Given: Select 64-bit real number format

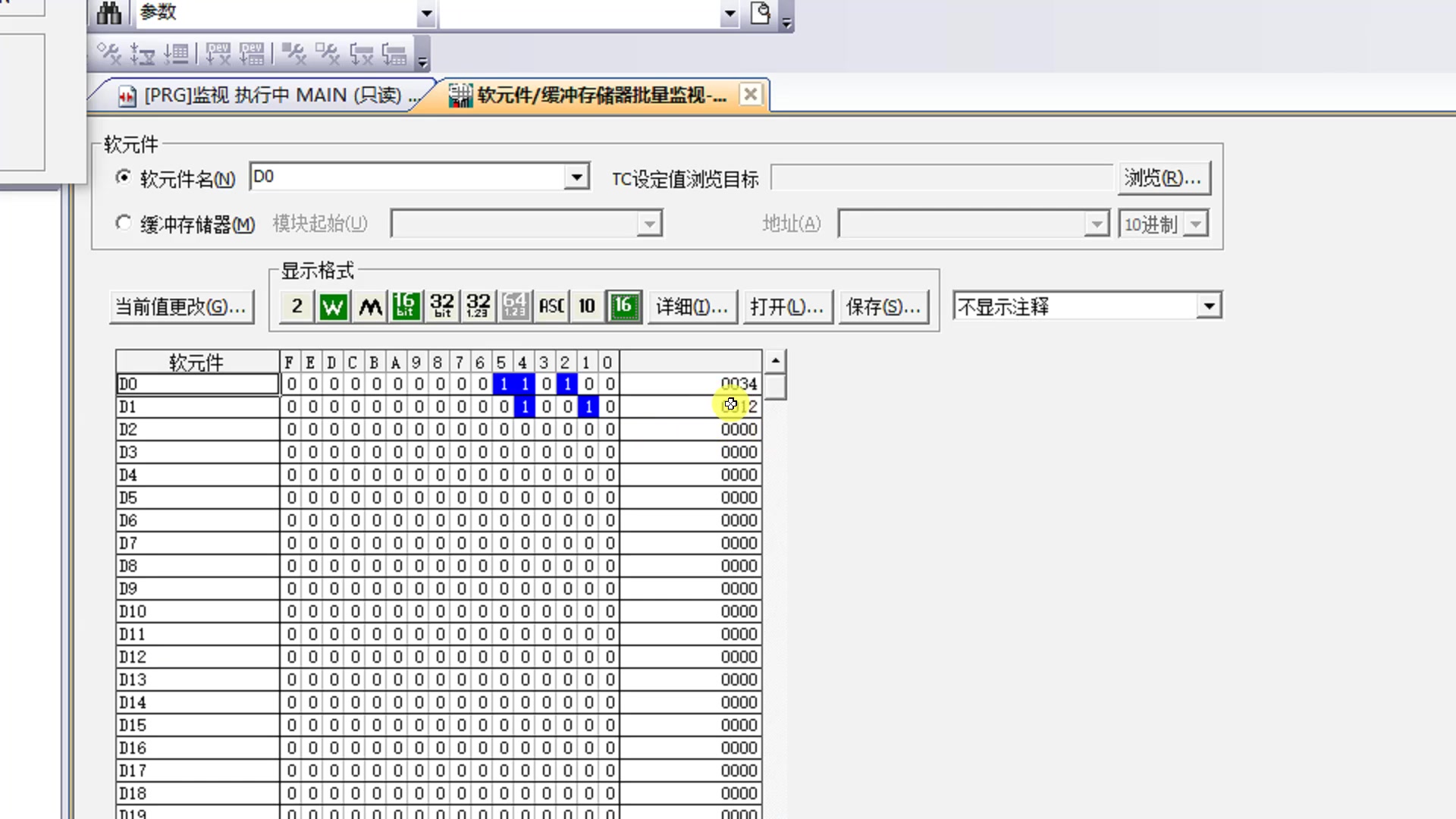Looking at the screenshot, I should (x=515, y=306).
